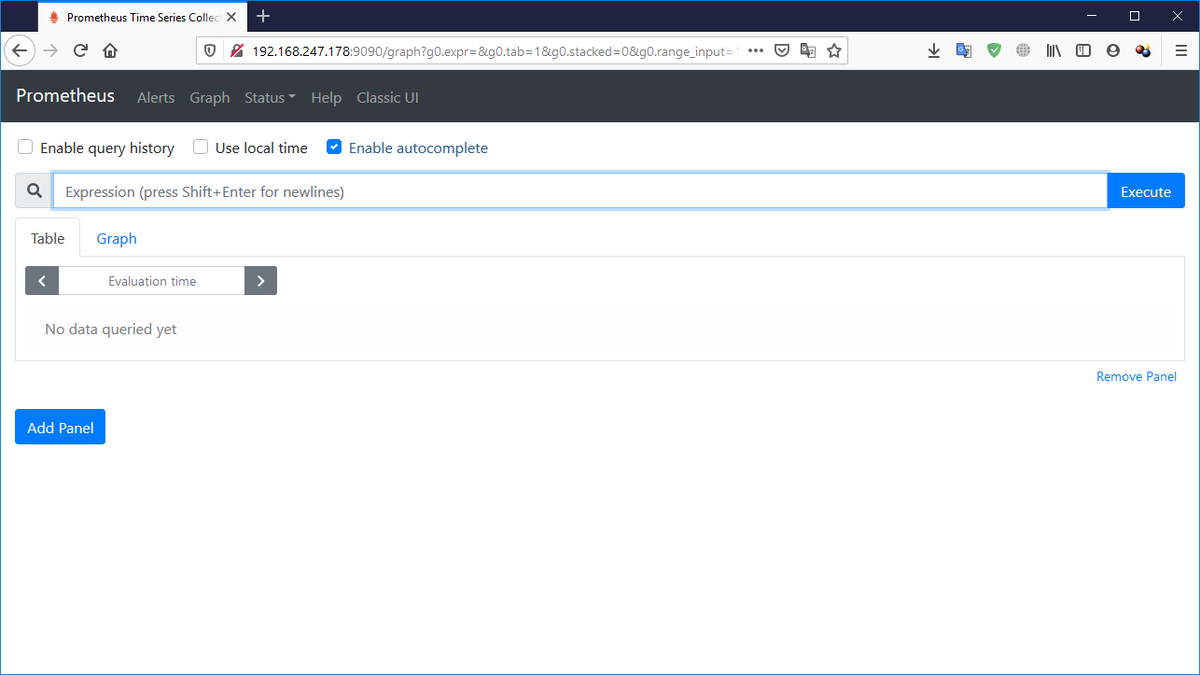Click the Prometheus brand link
This screenshot has height=675, width=1200.
coord(65,96)
